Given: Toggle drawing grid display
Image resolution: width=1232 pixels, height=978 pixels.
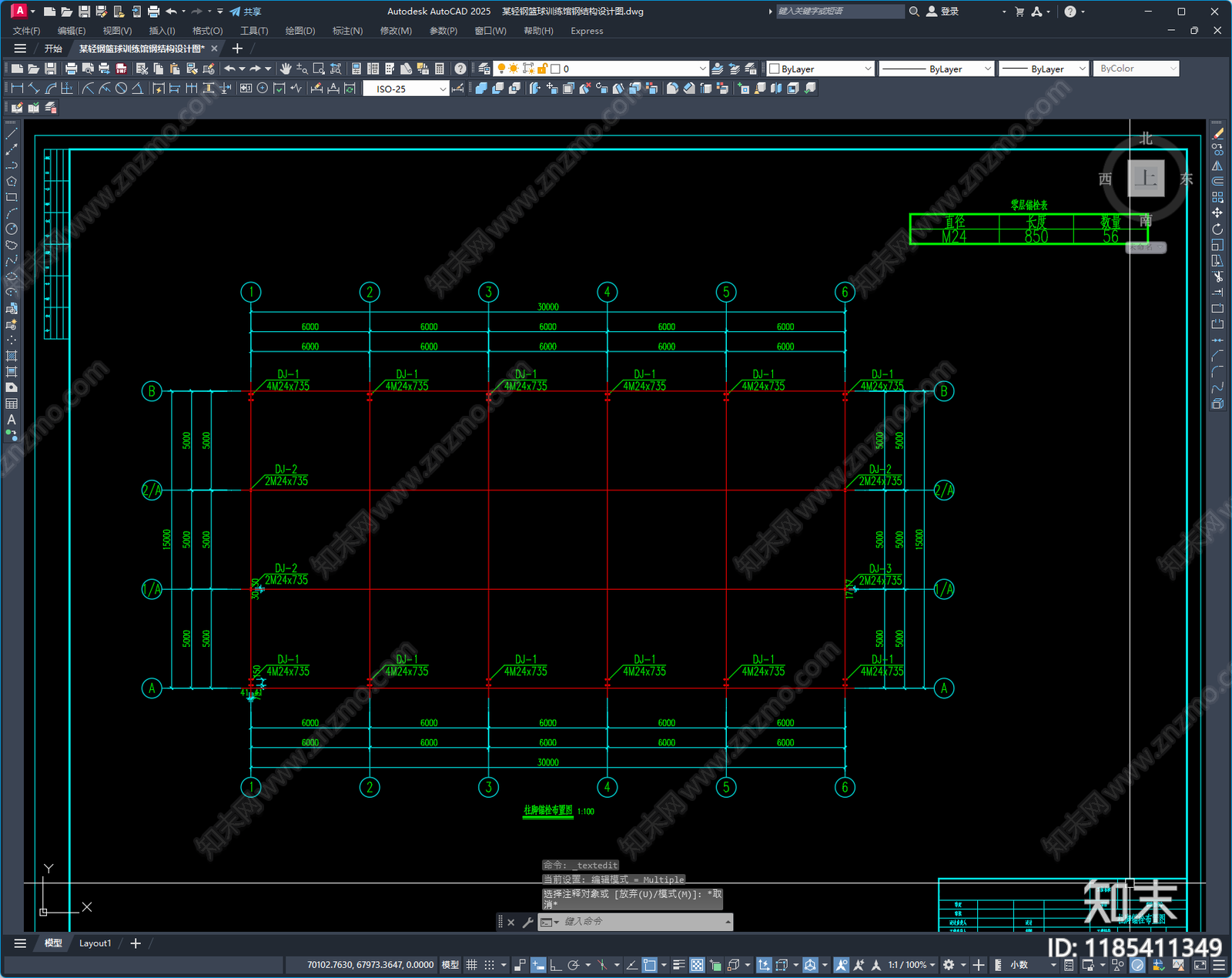Looking at the screenshot, I should tap(471, 965).
